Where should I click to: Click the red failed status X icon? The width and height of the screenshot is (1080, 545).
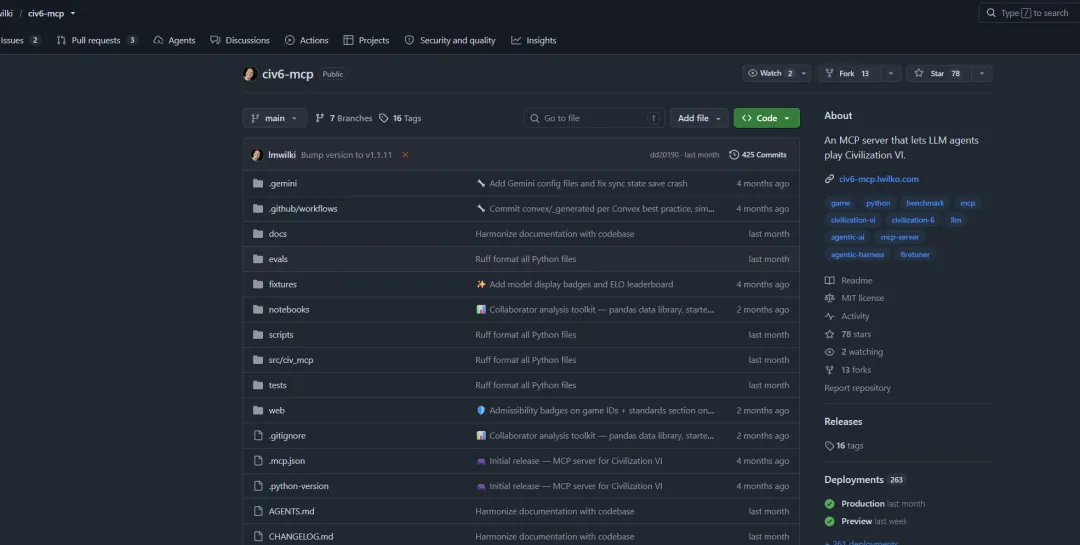pos(405,155)
